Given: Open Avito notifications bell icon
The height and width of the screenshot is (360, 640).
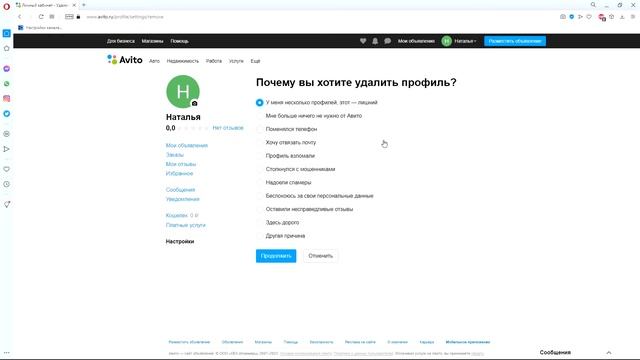Looking at the screenshot, I should point(375,41).
